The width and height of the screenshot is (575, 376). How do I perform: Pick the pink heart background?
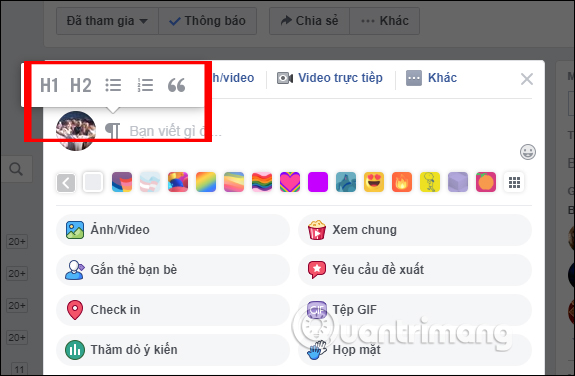[x=290, y=182]
